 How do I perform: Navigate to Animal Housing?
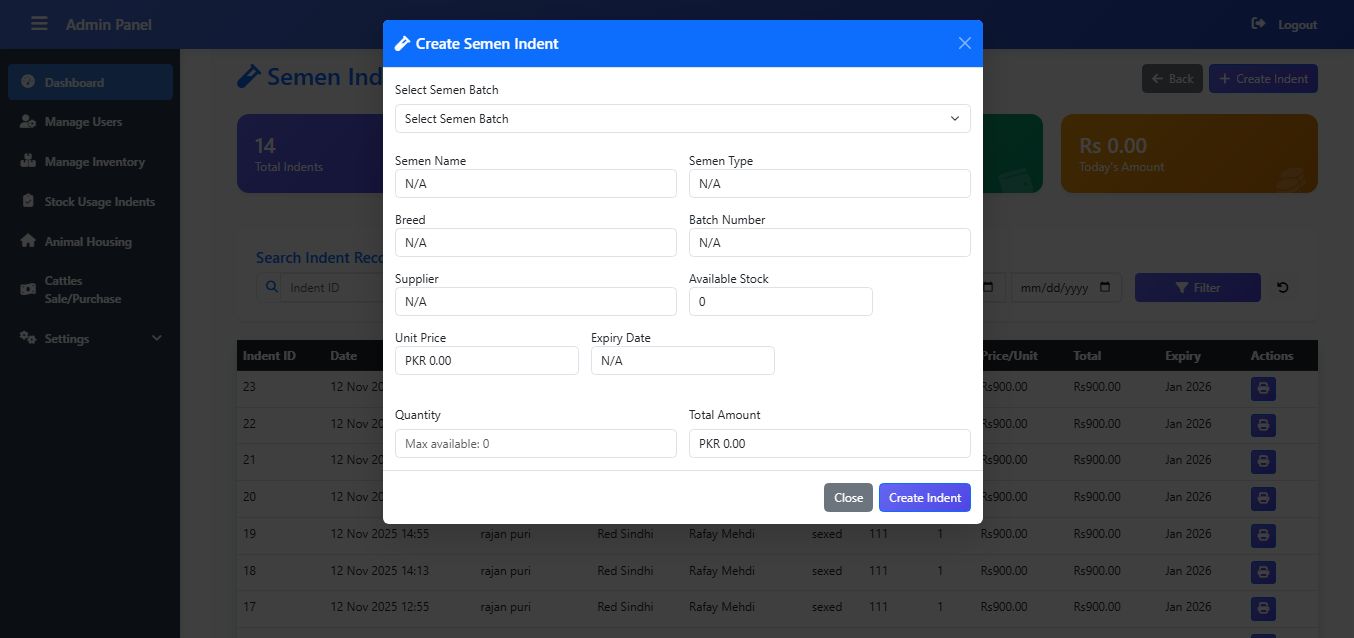pos(88,242)
